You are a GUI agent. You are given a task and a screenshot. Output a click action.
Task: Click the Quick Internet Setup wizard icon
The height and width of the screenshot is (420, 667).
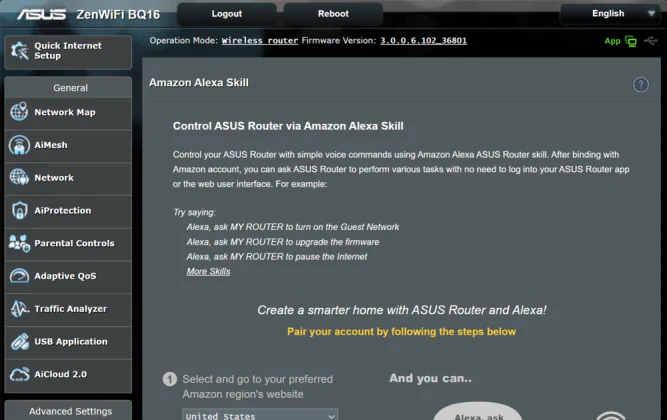point(20,51)
